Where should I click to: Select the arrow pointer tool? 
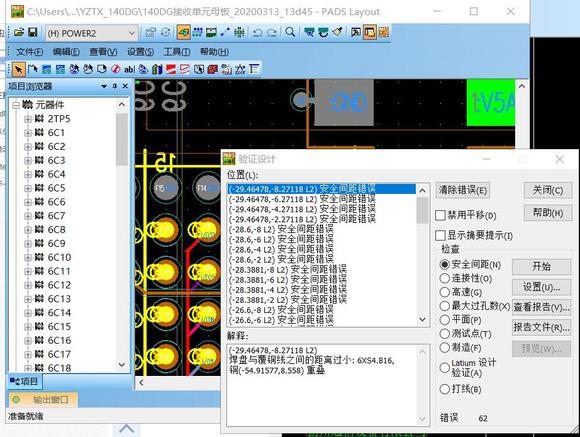pyautogui.click(x=18, y=69)
